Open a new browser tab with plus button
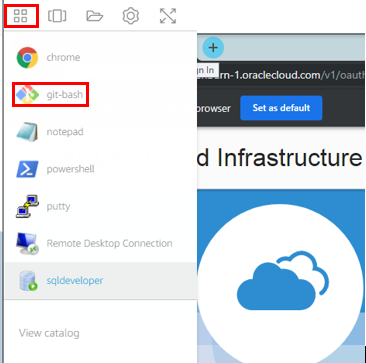 pyautogui.click(x=213, y=48)
